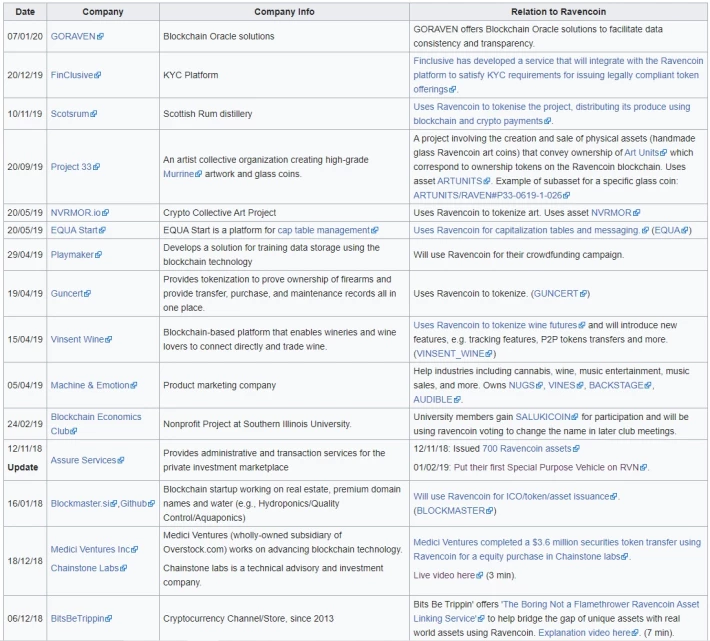
Task: Open the NUGS asset link
Action: [x=526, y=385]
